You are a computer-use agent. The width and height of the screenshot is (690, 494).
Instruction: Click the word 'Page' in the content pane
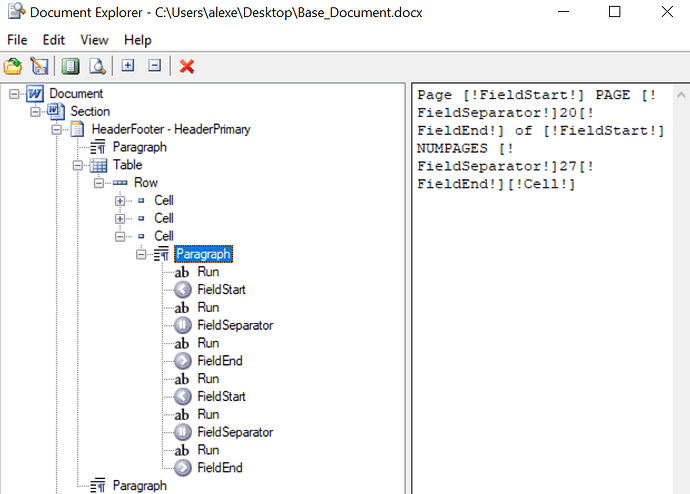point(434,95)
